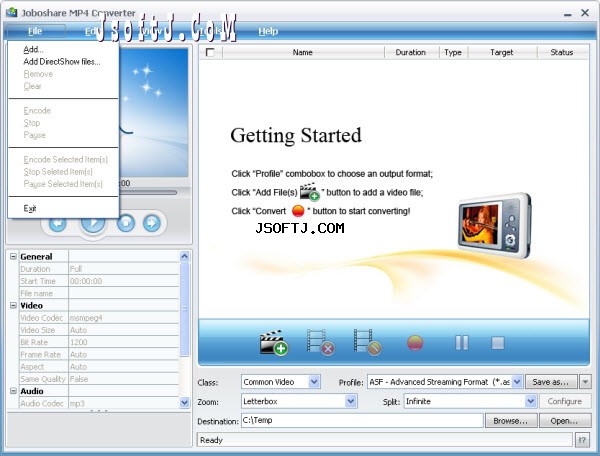Click the Destination path field
This screenshot has width=600, height=456.
pyautogui.click(x=362, y=420)
